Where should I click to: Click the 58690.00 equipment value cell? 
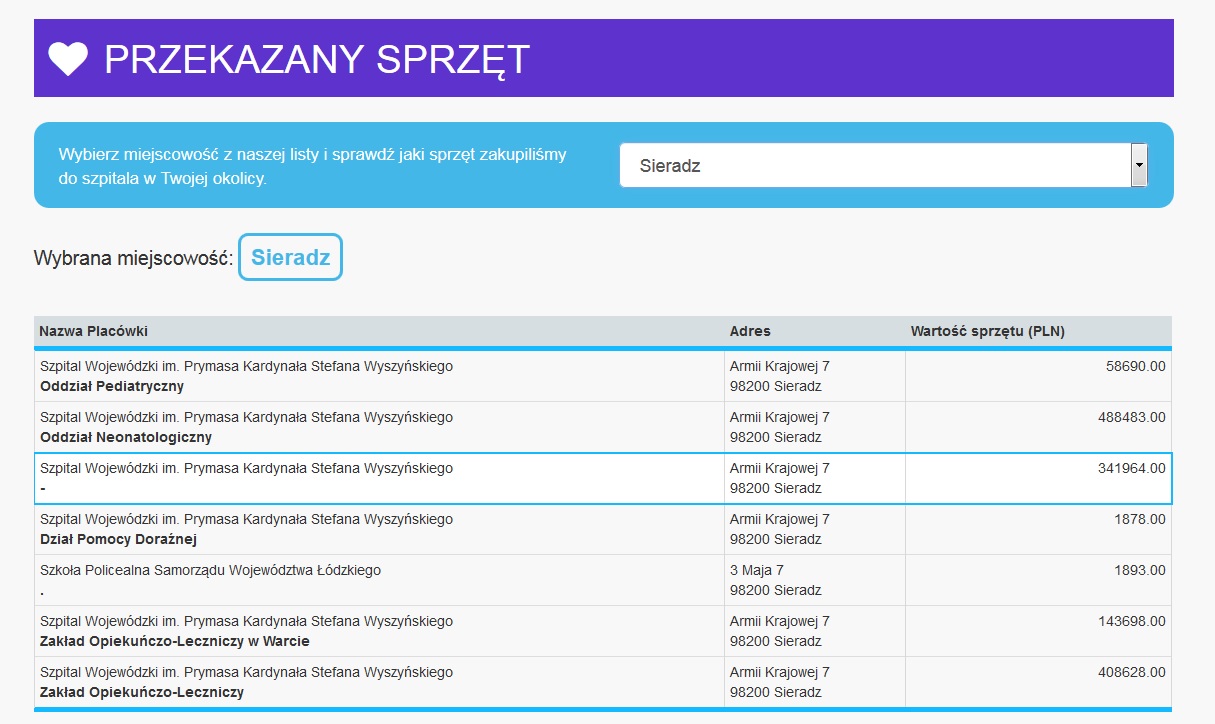(1037, 376)
